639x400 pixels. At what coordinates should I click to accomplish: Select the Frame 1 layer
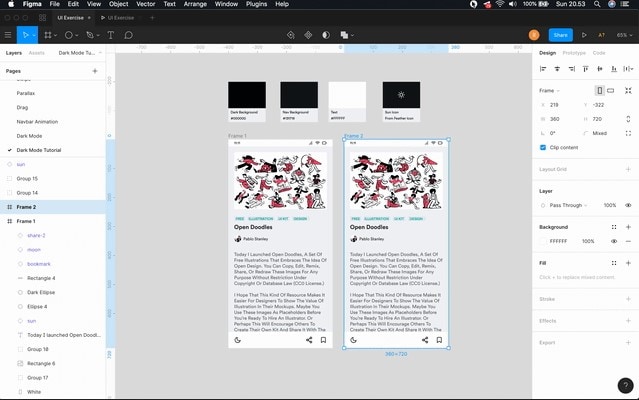53,221
